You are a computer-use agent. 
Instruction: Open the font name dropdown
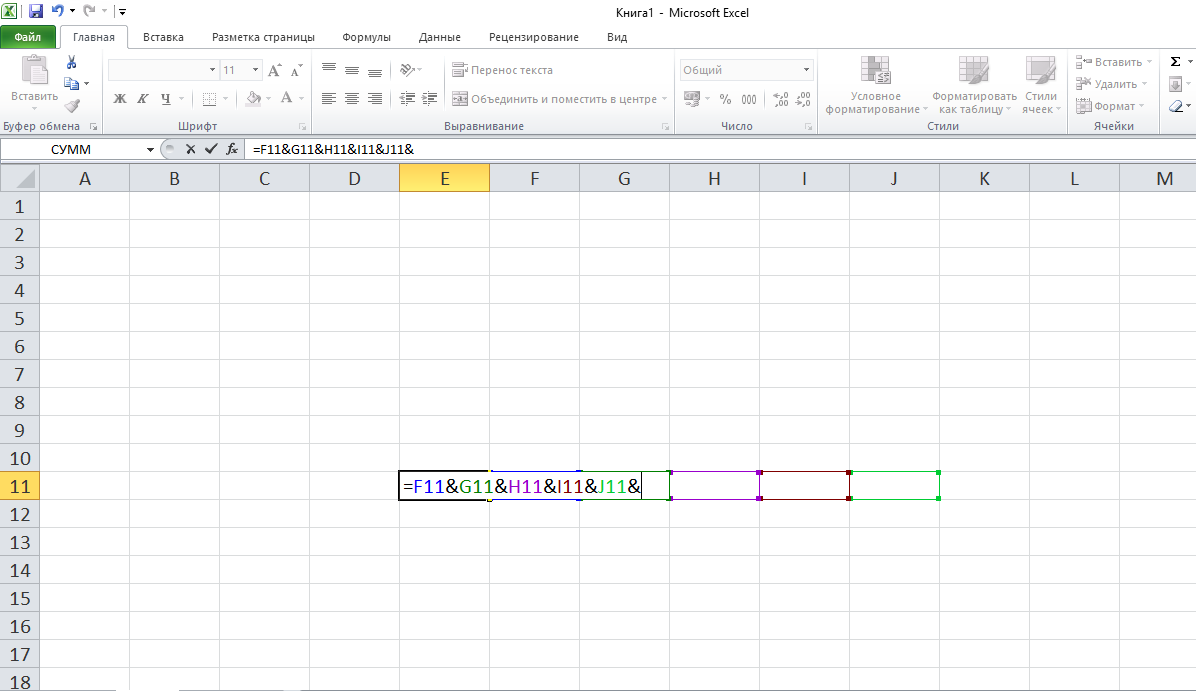(212, 69)
